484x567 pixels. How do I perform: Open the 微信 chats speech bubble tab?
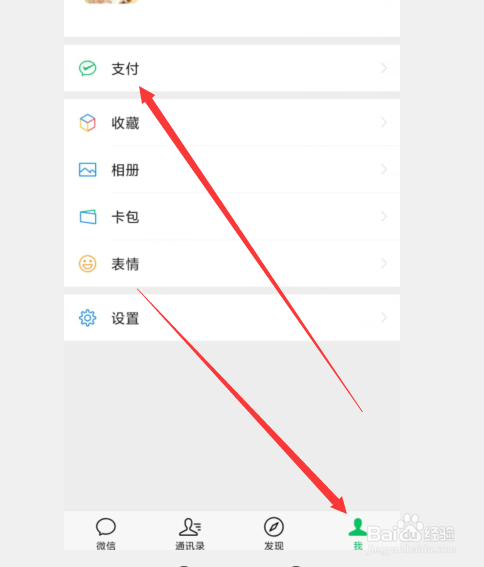[x=106, y=534]
